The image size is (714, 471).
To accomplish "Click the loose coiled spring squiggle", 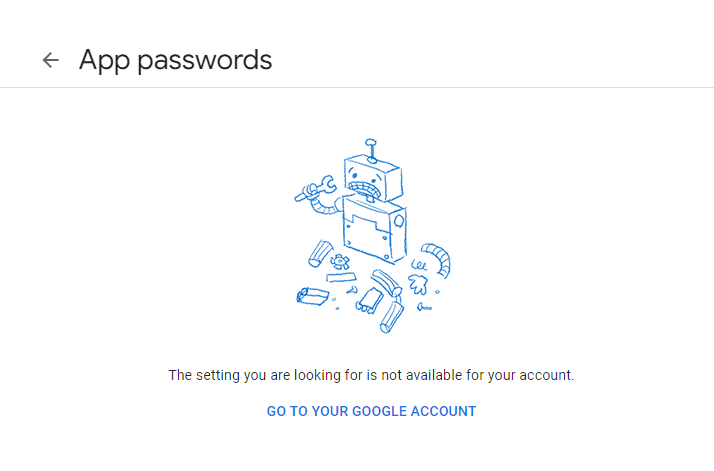I will coord(417,265).
